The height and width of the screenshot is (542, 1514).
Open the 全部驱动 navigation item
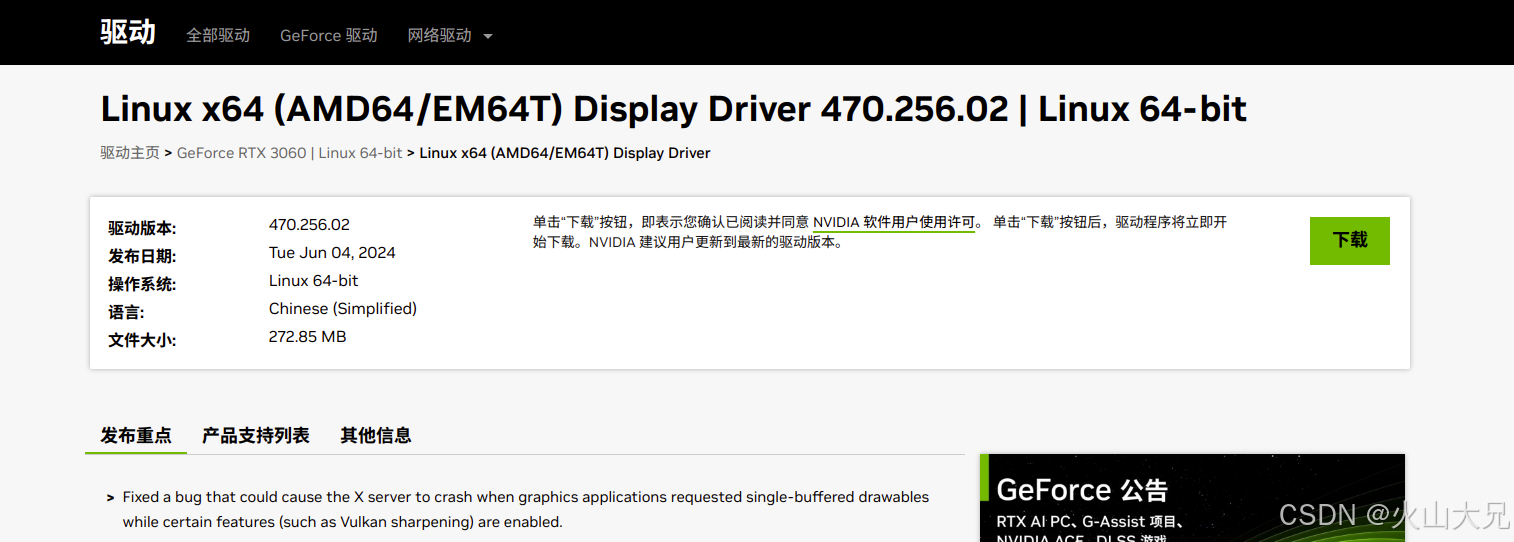point(218,35)
